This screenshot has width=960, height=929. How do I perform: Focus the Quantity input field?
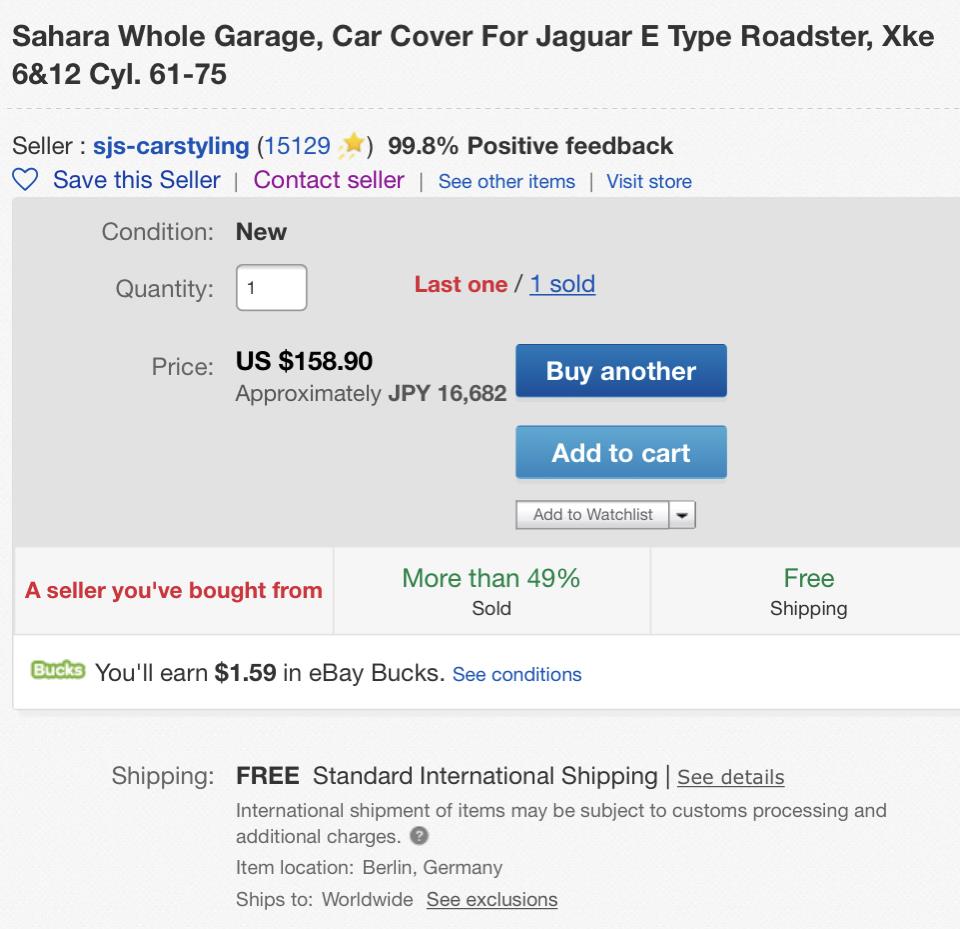pyautogui.click(x=271, y=288)
